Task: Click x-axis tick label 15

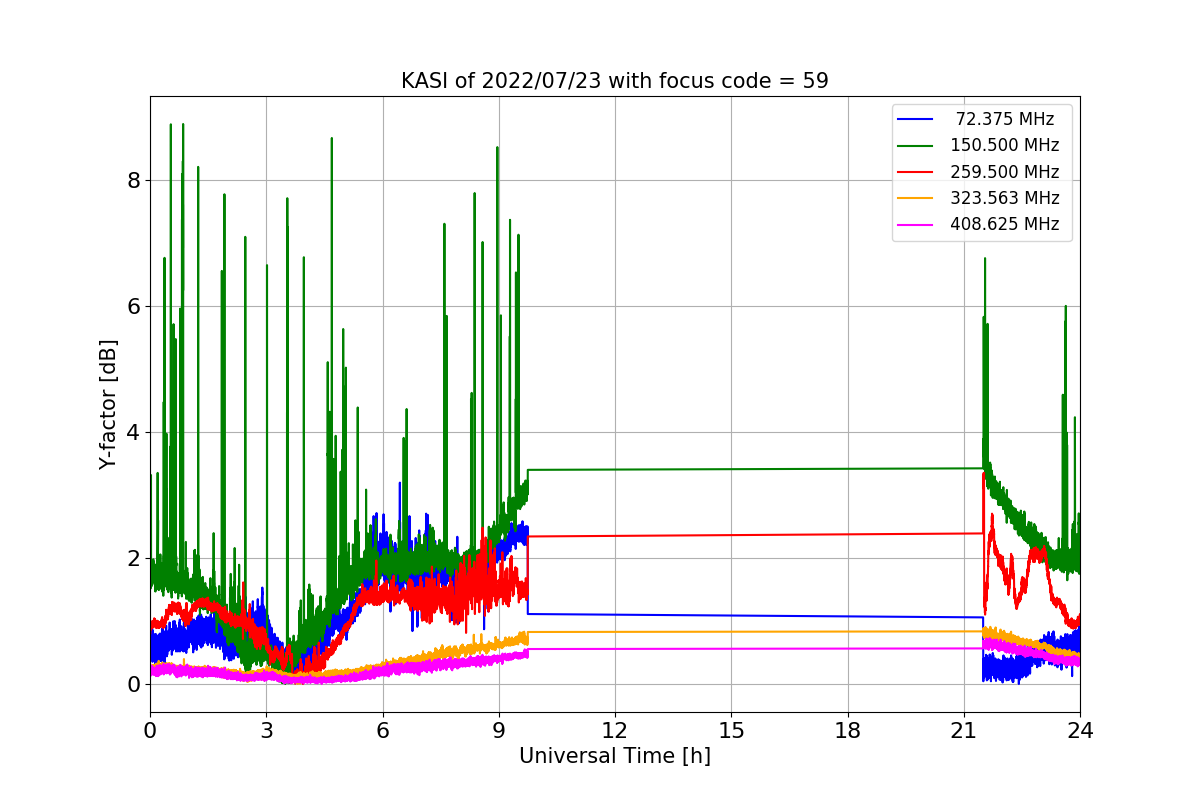Action: (731, 730)
